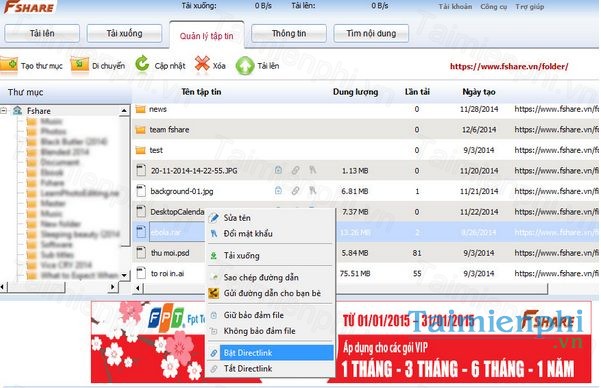Viewport: 601px width, 388px height.
Task: Open the Tìm nội dung tab
Action: point(371,33)
